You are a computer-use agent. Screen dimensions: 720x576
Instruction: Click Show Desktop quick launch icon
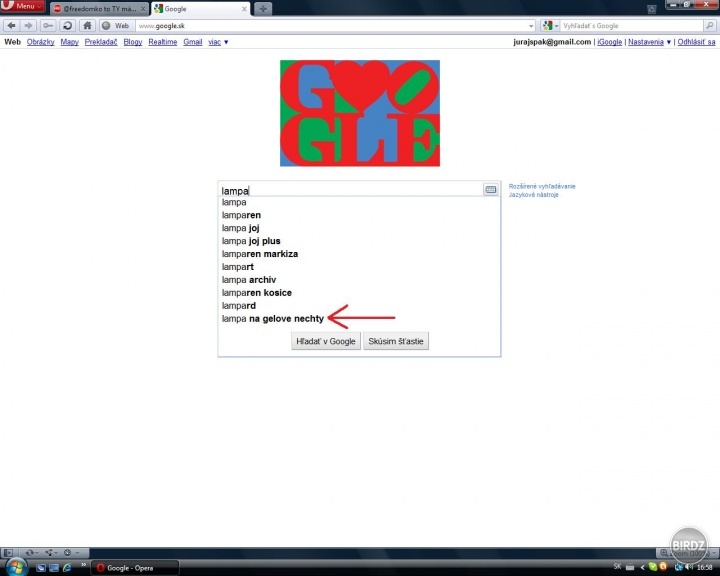(41, 568)
